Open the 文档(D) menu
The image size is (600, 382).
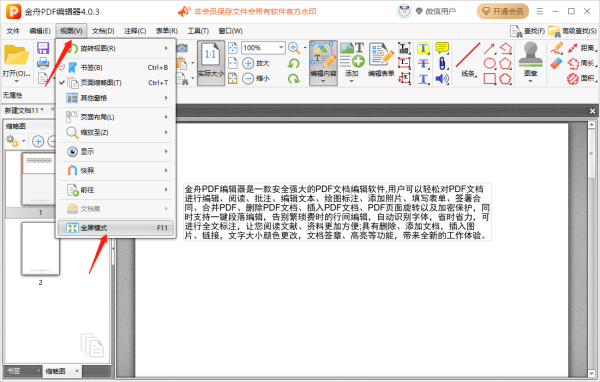103,31
